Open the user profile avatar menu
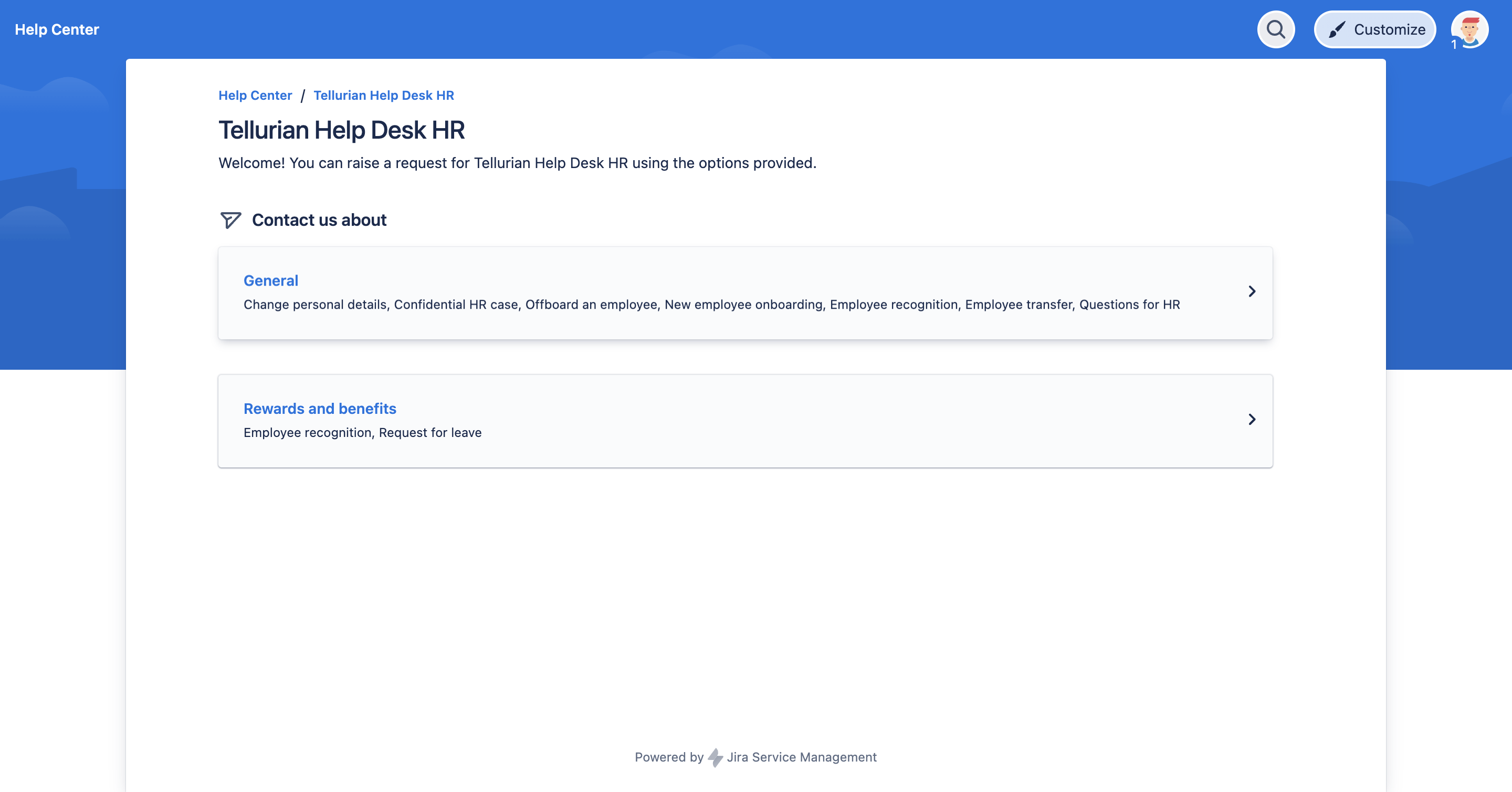1512x792 pixels. click(1469, 29)
